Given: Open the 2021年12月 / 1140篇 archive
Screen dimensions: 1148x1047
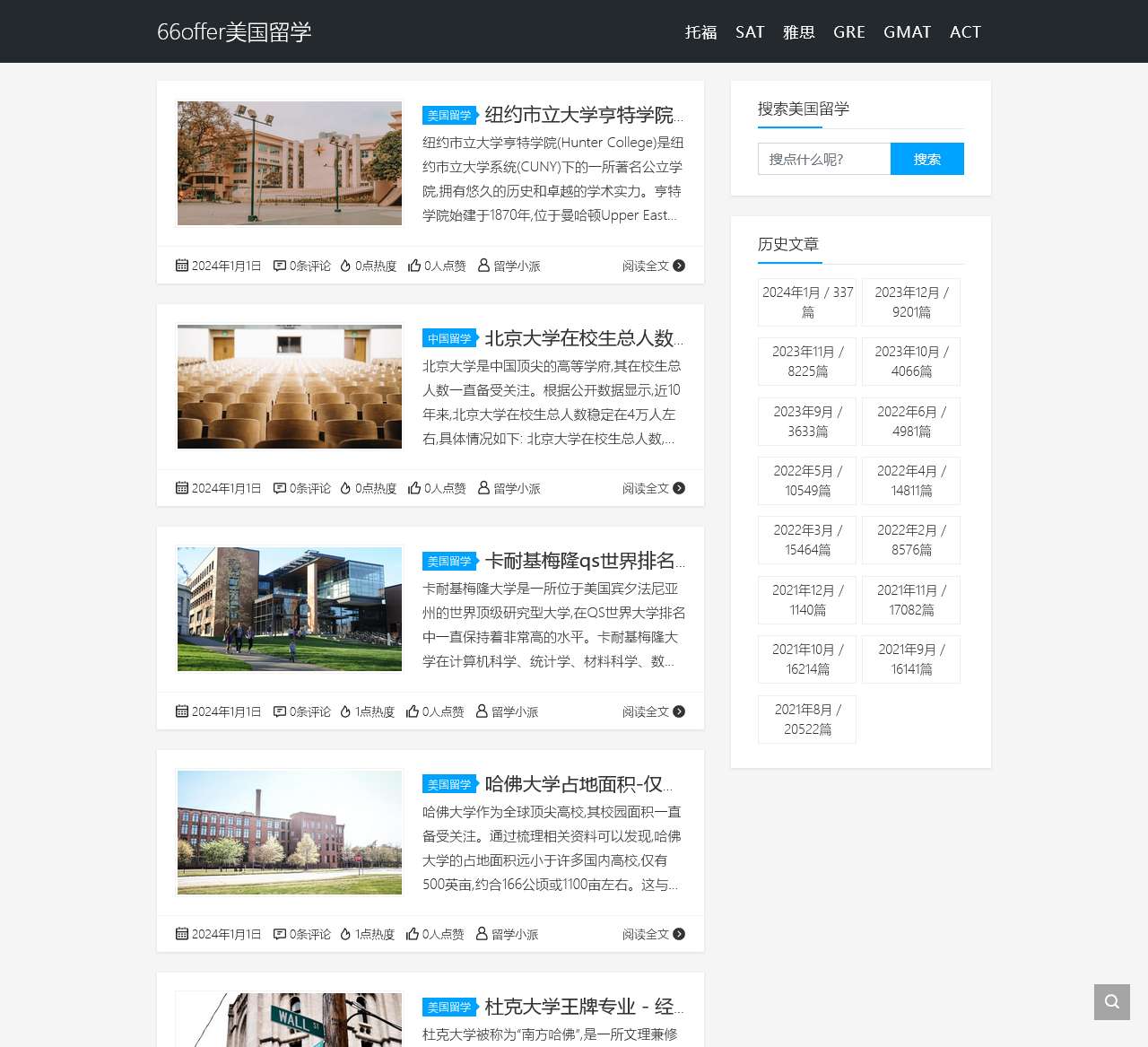Looking at the screenshot, I should point(807,600).
